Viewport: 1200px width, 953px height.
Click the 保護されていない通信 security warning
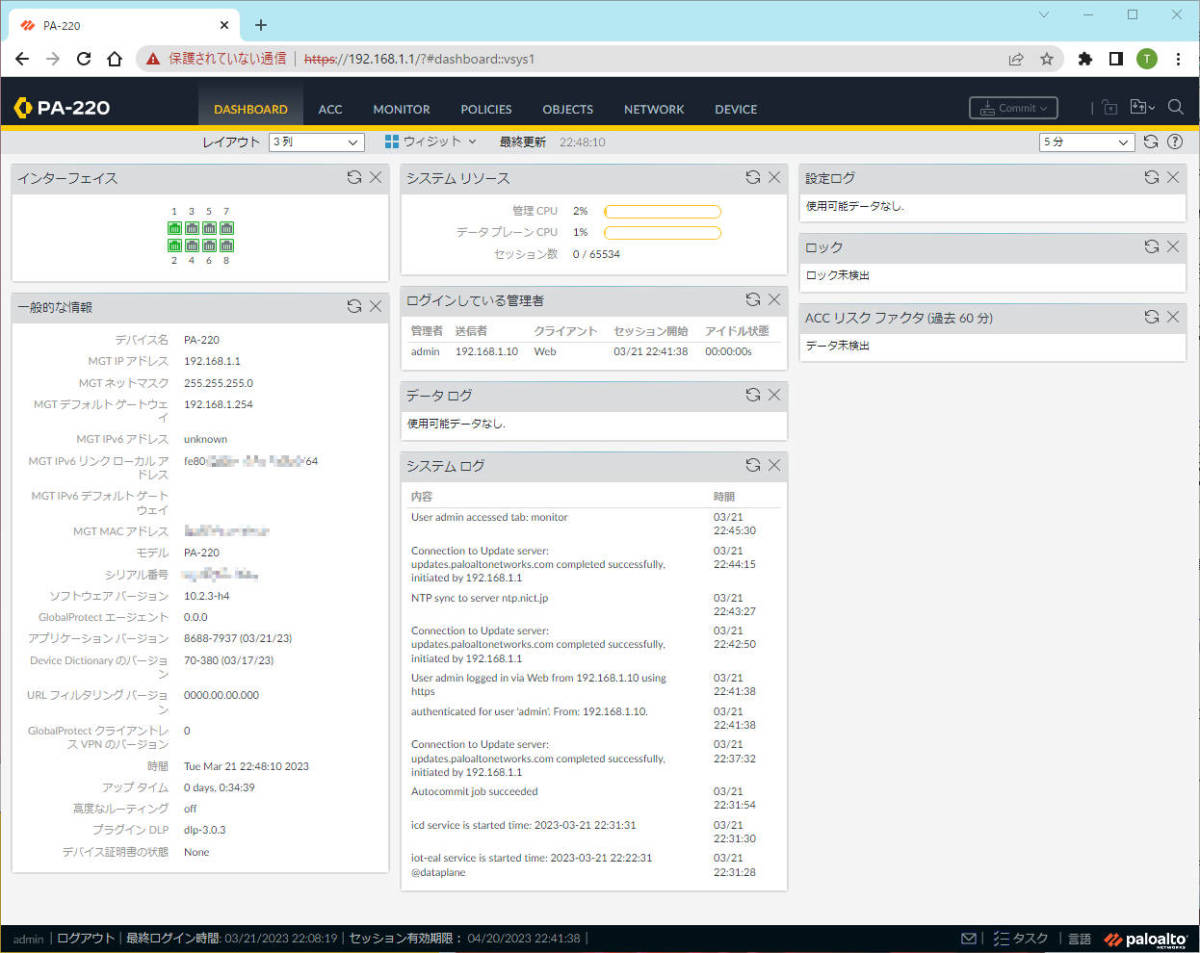coord(217,59)
